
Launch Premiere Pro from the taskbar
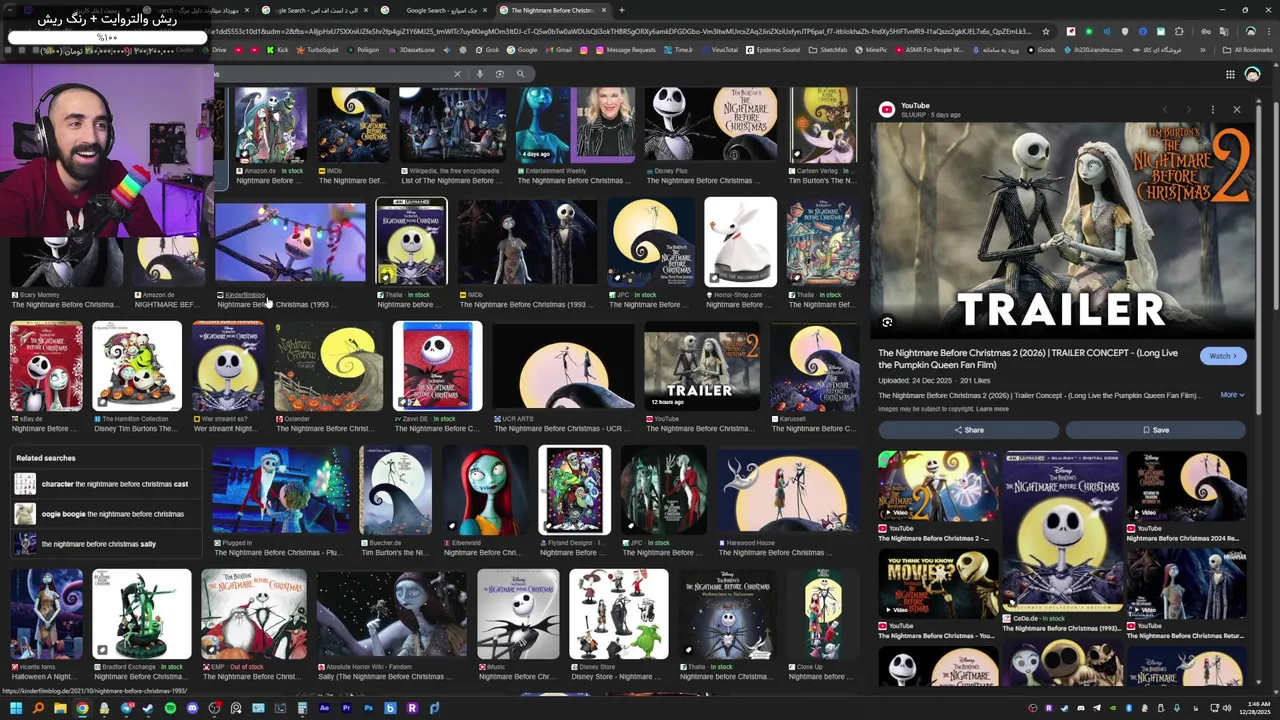tap(346, 708)
